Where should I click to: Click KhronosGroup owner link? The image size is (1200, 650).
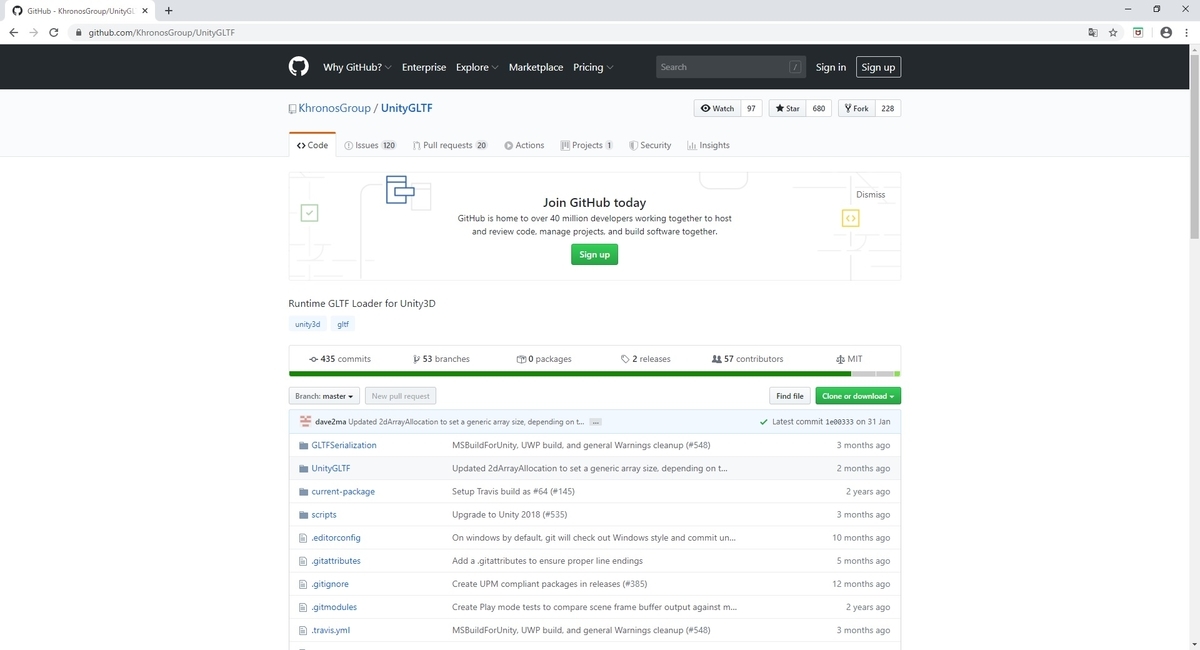click(334, 108)
